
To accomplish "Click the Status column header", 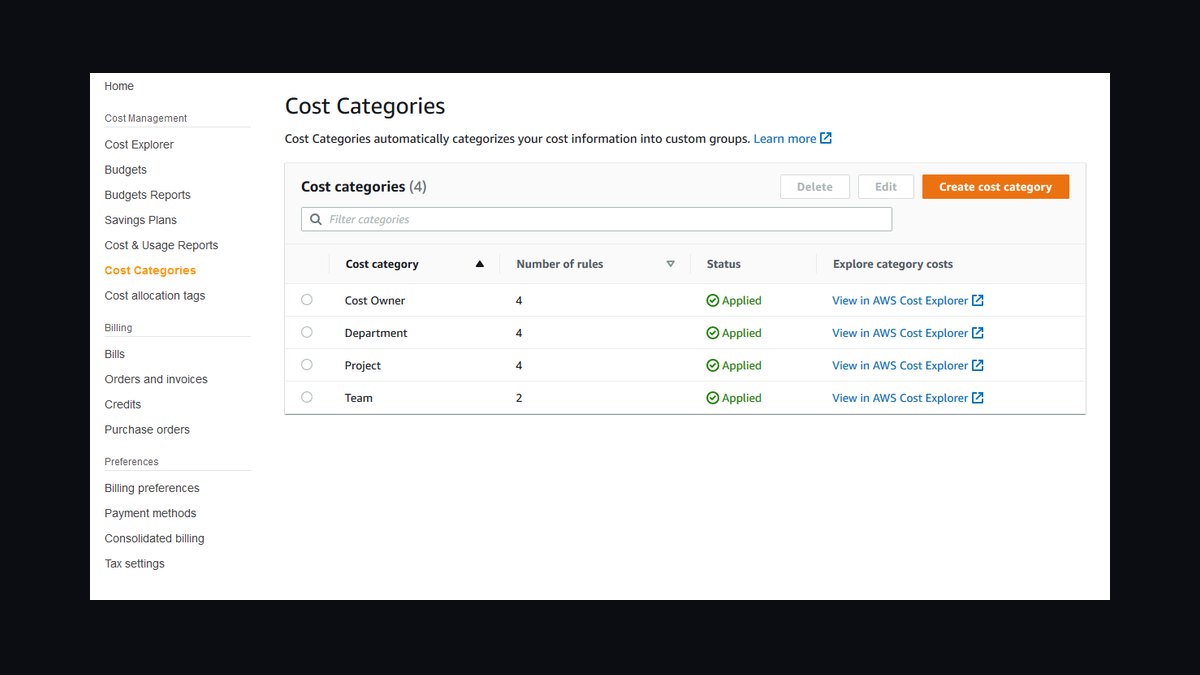I will [x=724, y=264].
